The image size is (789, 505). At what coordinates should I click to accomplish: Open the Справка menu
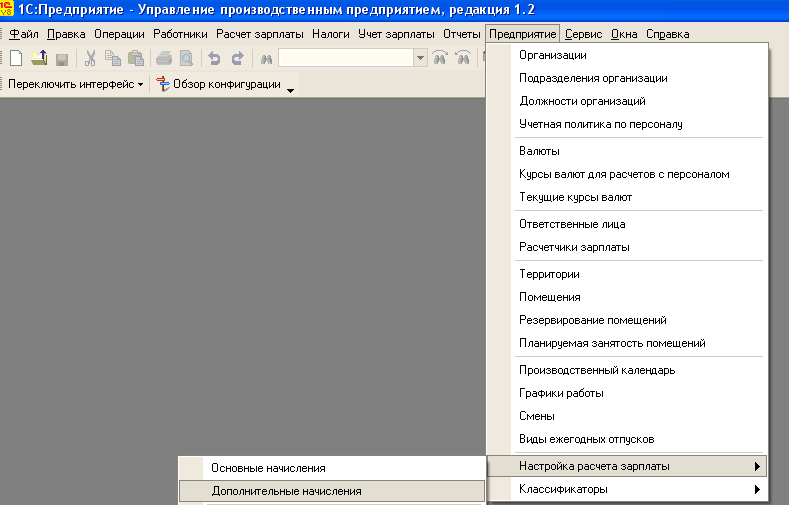click(x=667, y=34)
